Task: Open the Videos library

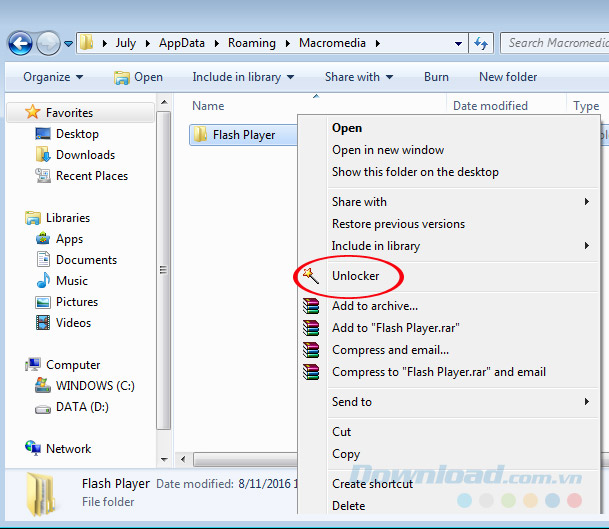Action: [x=73, y=322]
